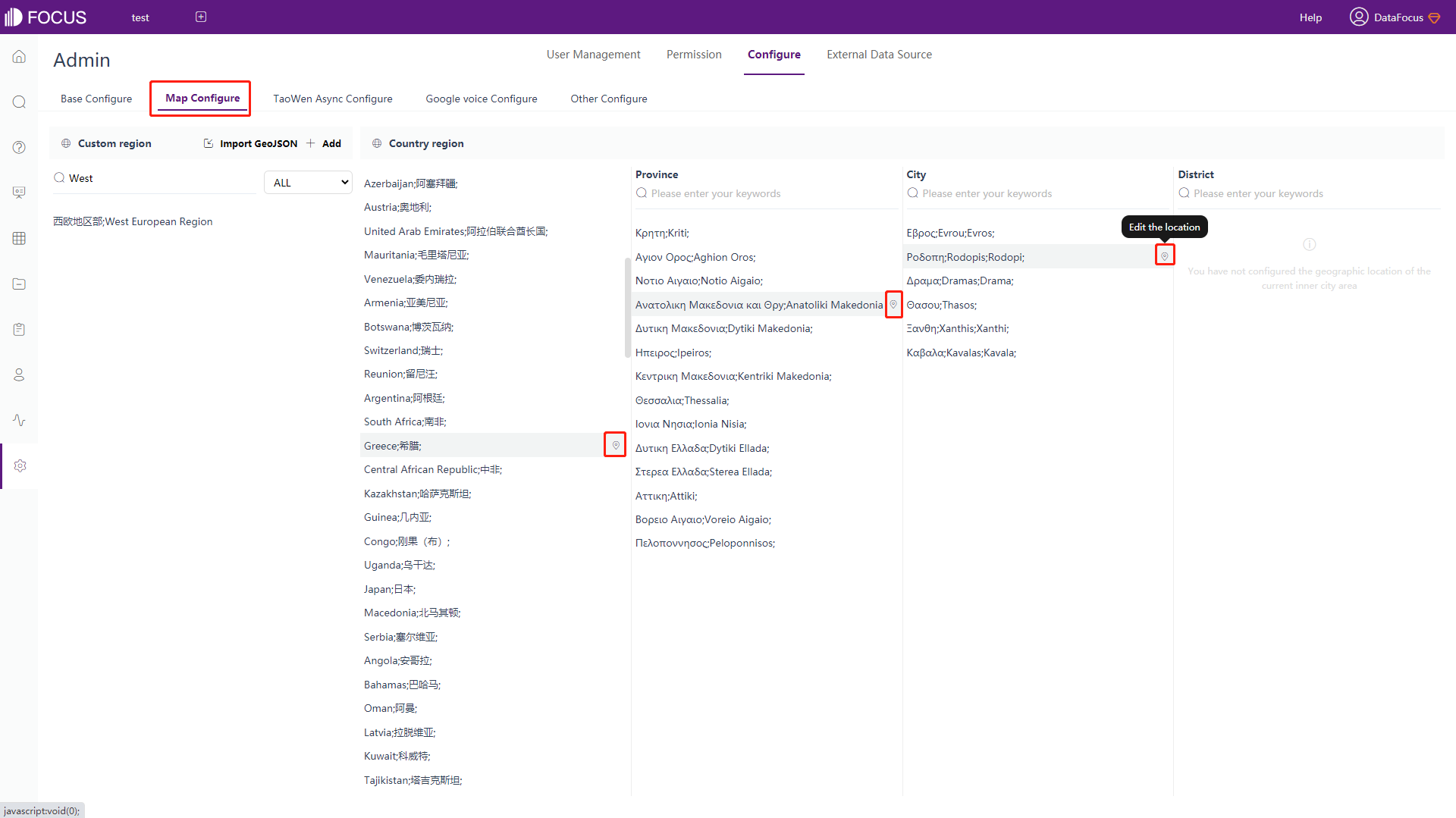Open the home icon in sidebar
Image resolution: width=1456 pixels, height=818 pixels.
[x=19, y=57]
